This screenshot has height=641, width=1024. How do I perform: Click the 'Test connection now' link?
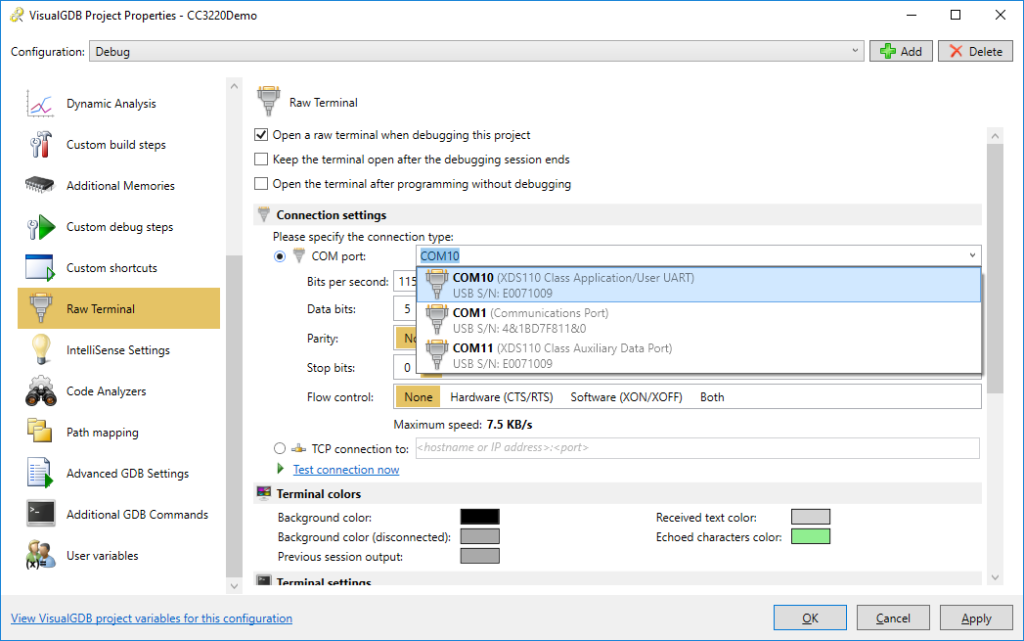click(x=346, y=469)
